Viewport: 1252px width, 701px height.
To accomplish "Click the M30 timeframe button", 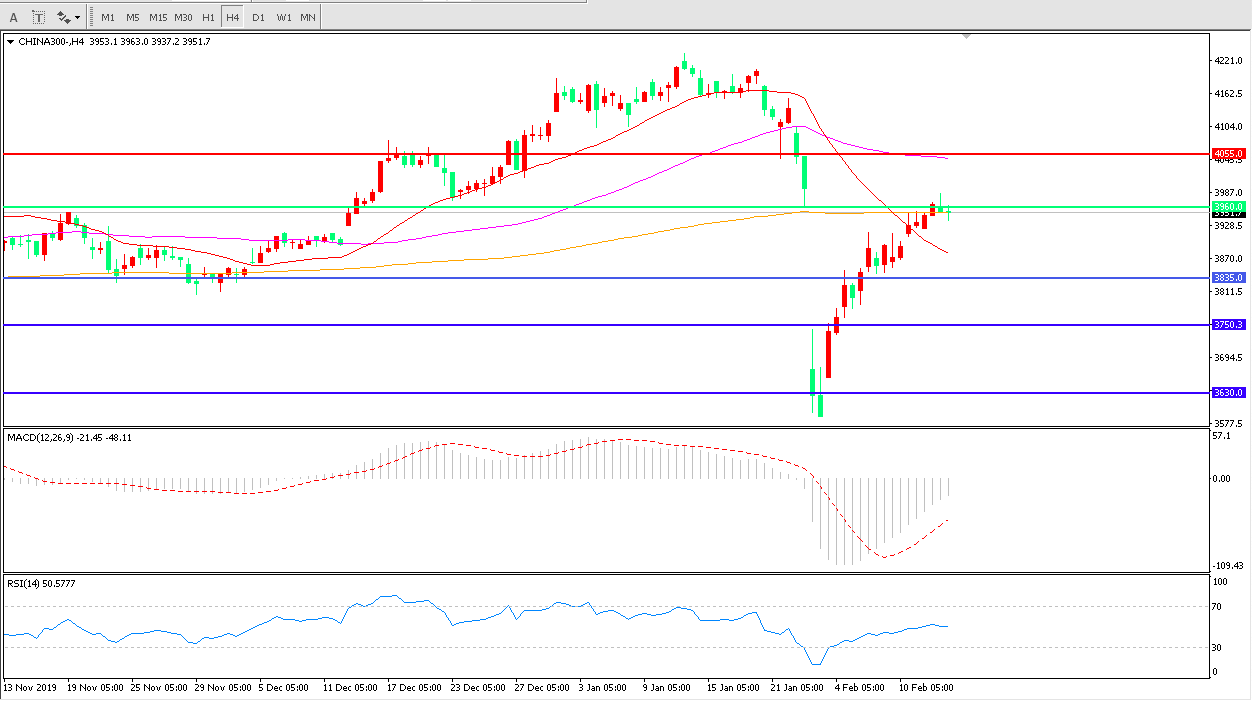I will tap(184, 17).
